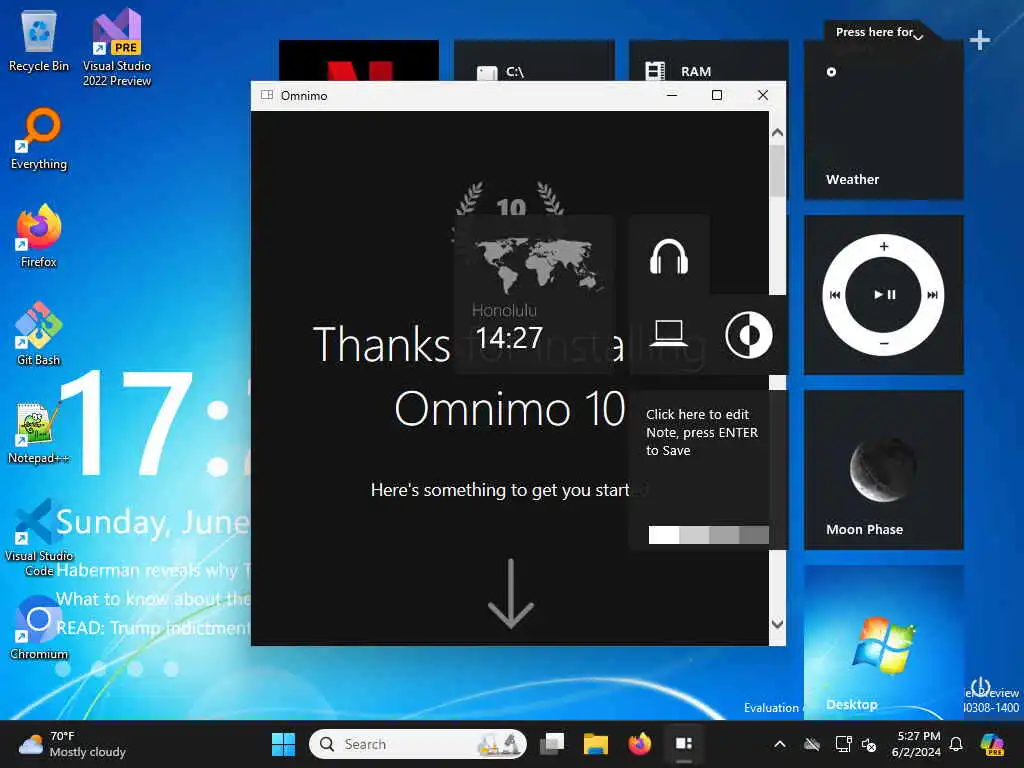The width and height of the screenshot is (1024, 768).
Task: Click the taskbar Search box
Action: click(x=418, y=744)
